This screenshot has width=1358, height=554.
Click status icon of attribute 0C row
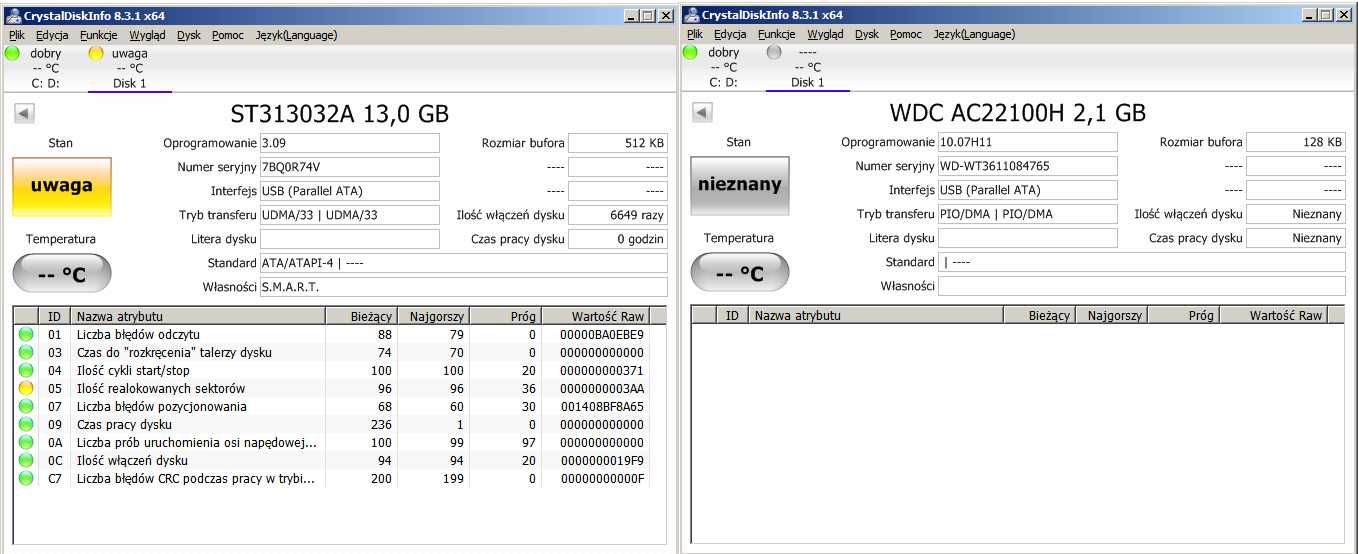coord(26,460)
